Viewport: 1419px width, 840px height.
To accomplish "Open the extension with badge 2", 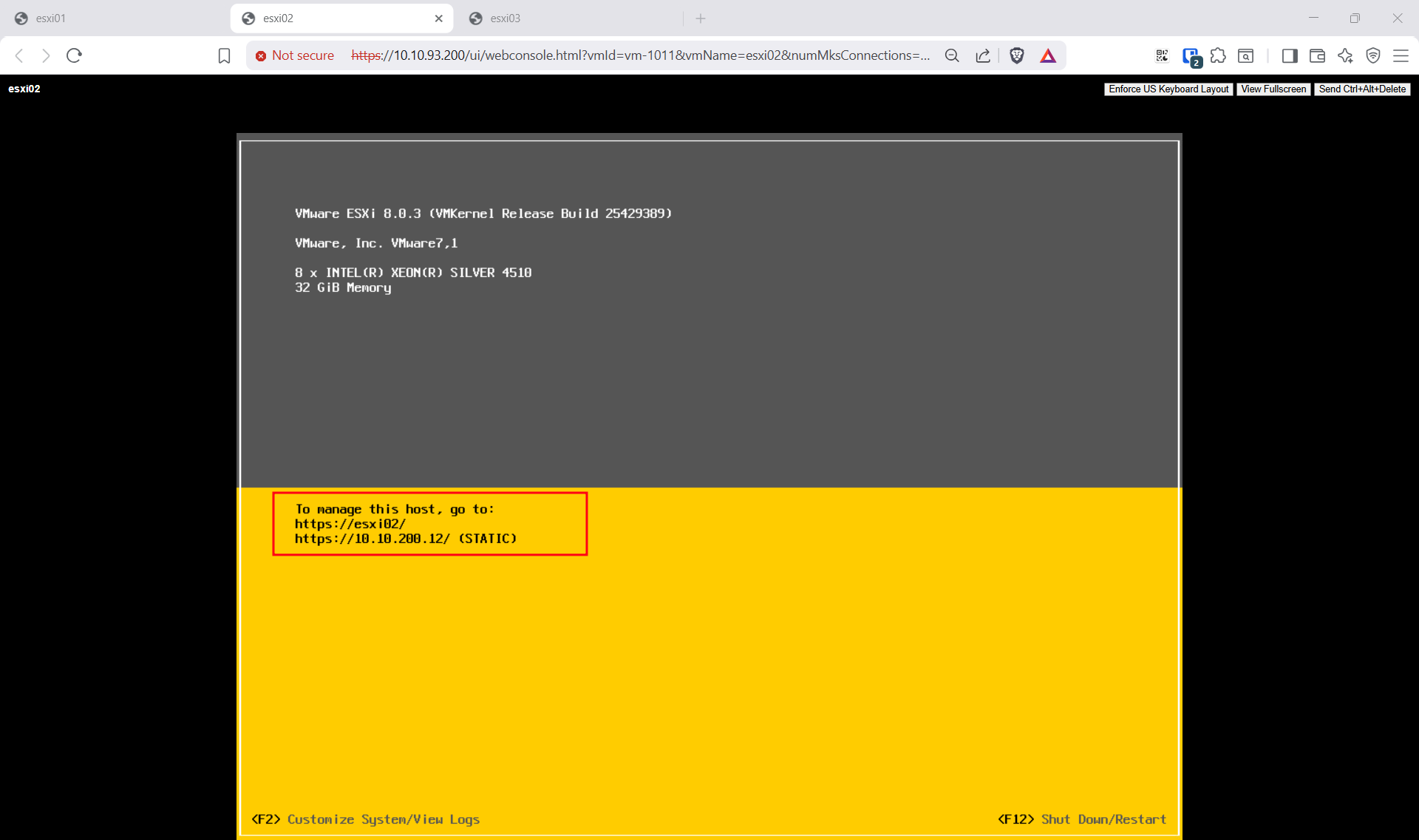I will click(x=1191, y=56).
